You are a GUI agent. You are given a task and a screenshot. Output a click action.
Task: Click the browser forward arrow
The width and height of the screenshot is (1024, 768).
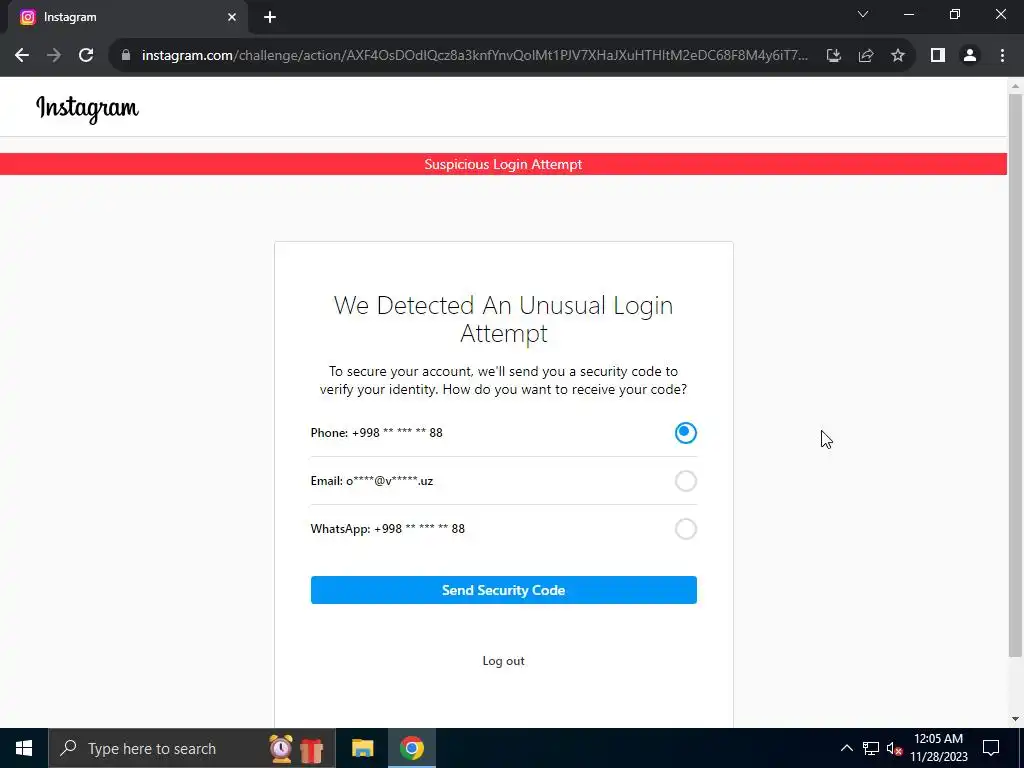[x=54, y=56]
